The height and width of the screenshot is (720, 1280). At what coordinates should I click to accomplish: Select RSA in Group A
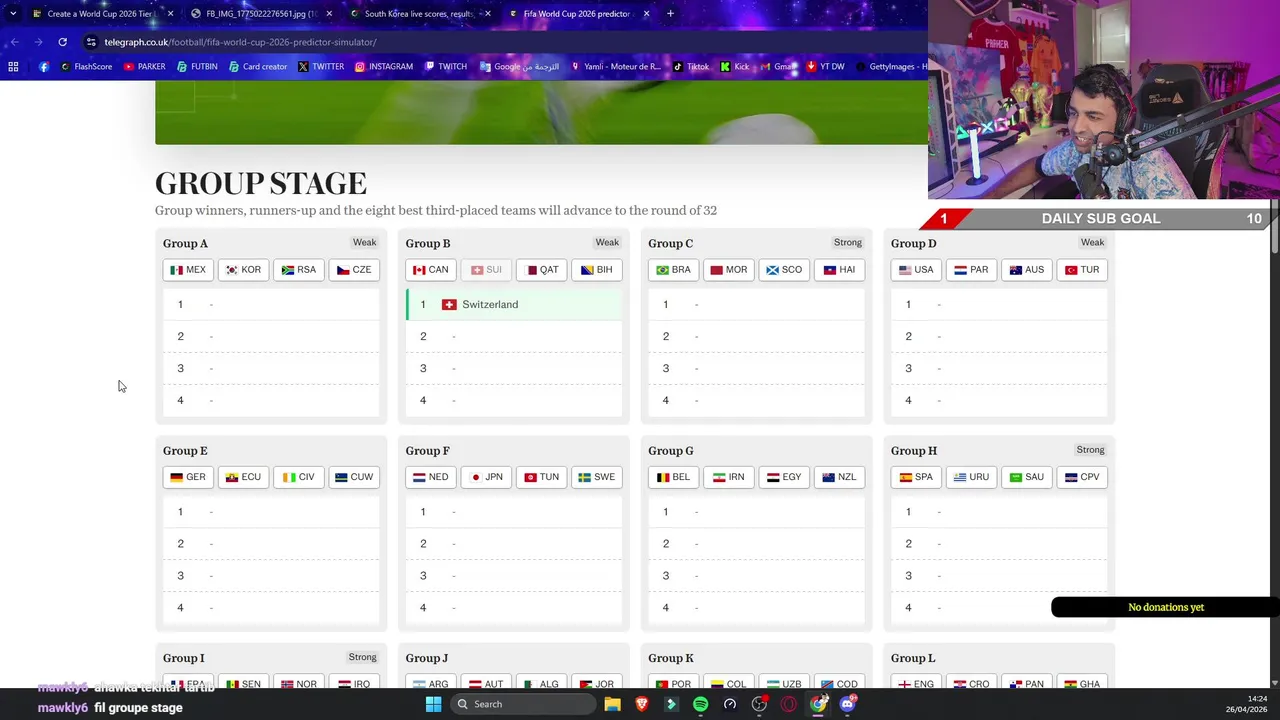click(299, 270)
